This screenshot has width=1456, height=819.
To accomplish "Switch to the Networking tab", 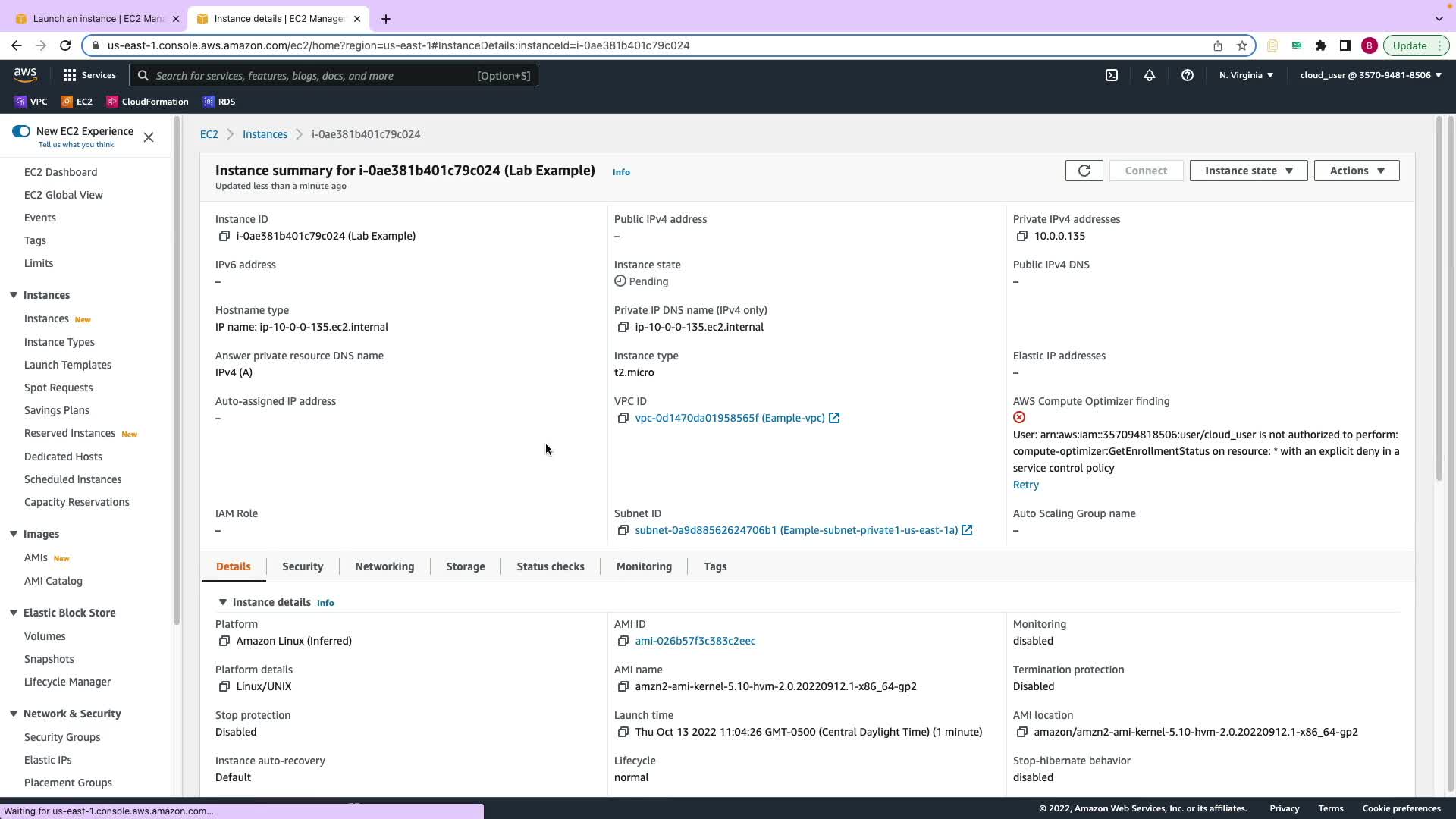I will [x=384, y=566].
